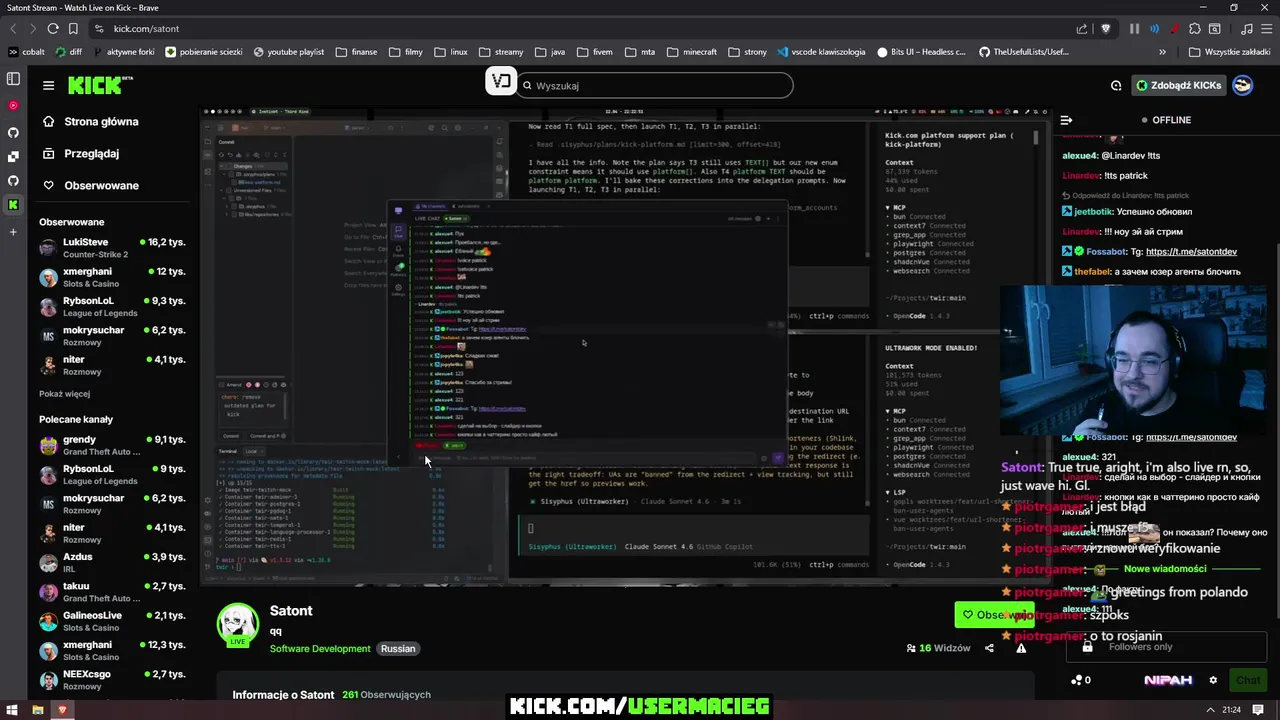The height and width of the screenshot is (720, 1280).
Task: Open Brave Shields lion icon
Action: pyautogui.click(x=1105, y=29)
